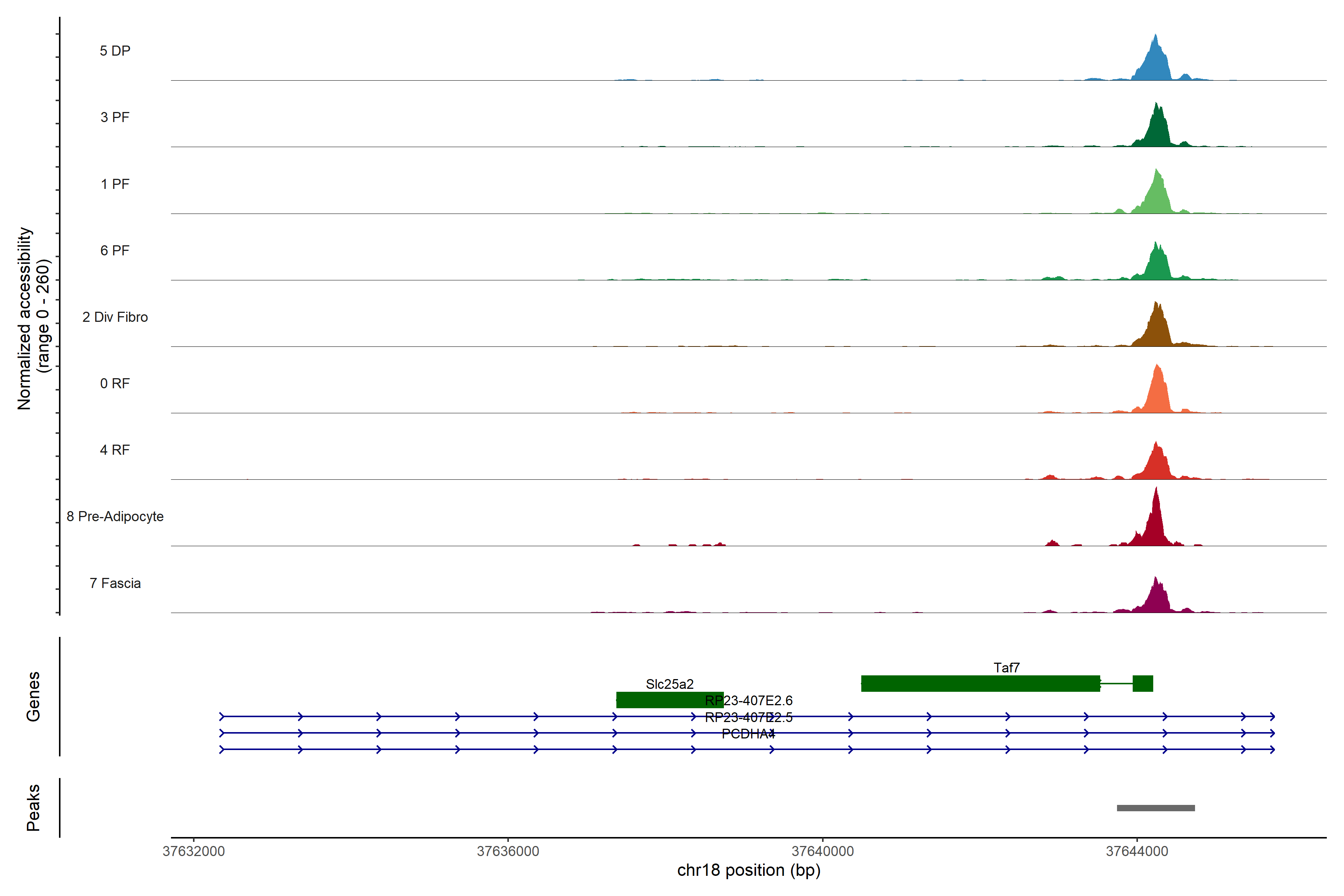This screenshot has width=1344, height=896.
Task: Click the Slc25a2 gene label
Action: pyautogui.click(x=669, y=684)
